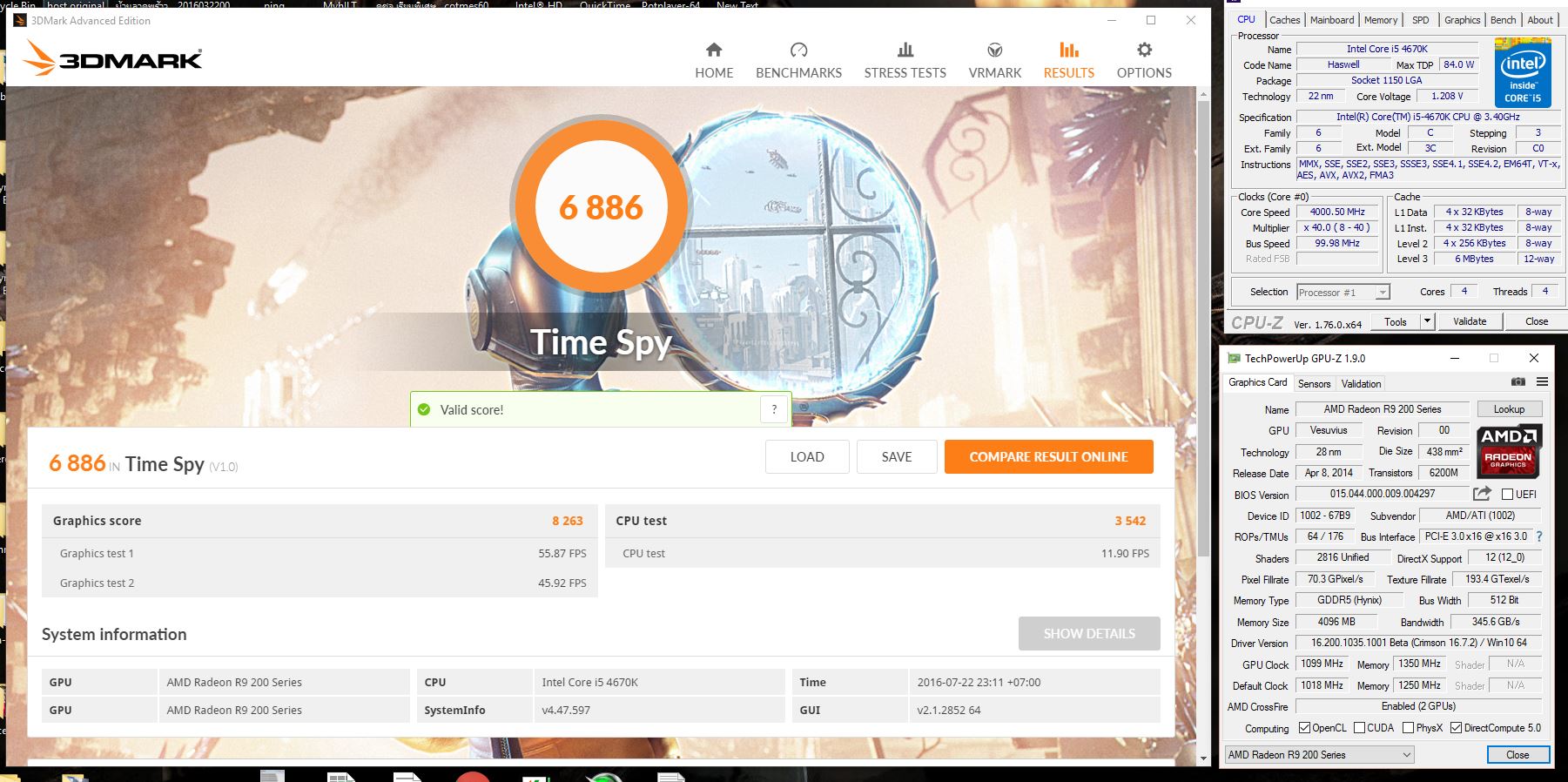This screenshot has height=782, width=1568.
Task: Click the Close button at GPU-Z bottom
Action: click(x=1518, y=755)
